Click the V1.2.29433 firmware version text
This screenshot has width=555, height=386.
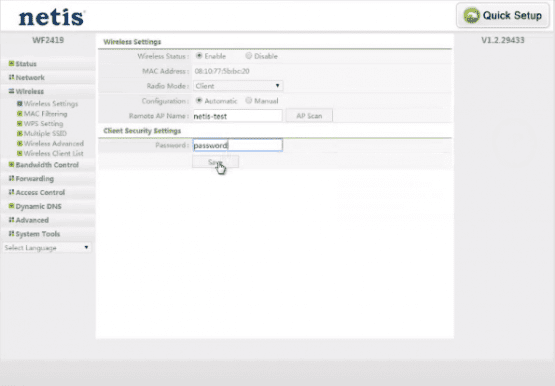click(503, 40)
